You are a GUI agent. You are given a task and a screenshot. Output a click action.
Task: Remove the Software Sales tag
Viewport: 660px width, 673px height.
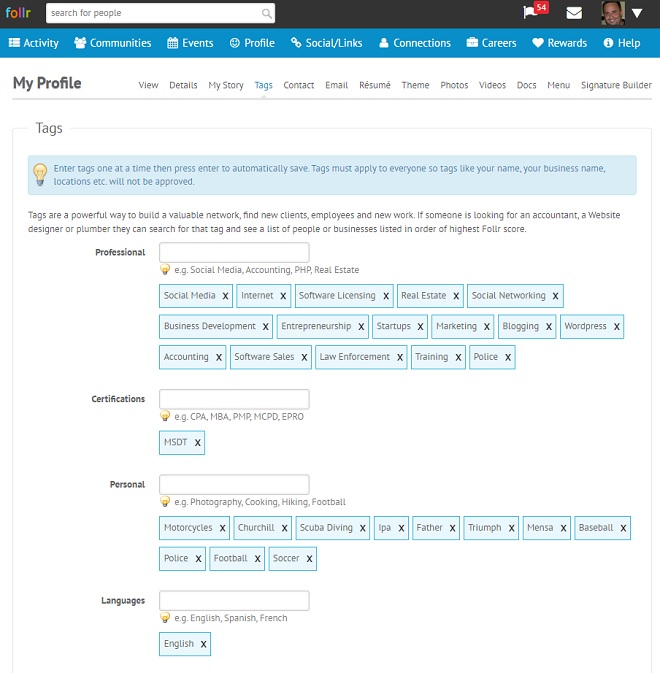(x=304, y=358)
